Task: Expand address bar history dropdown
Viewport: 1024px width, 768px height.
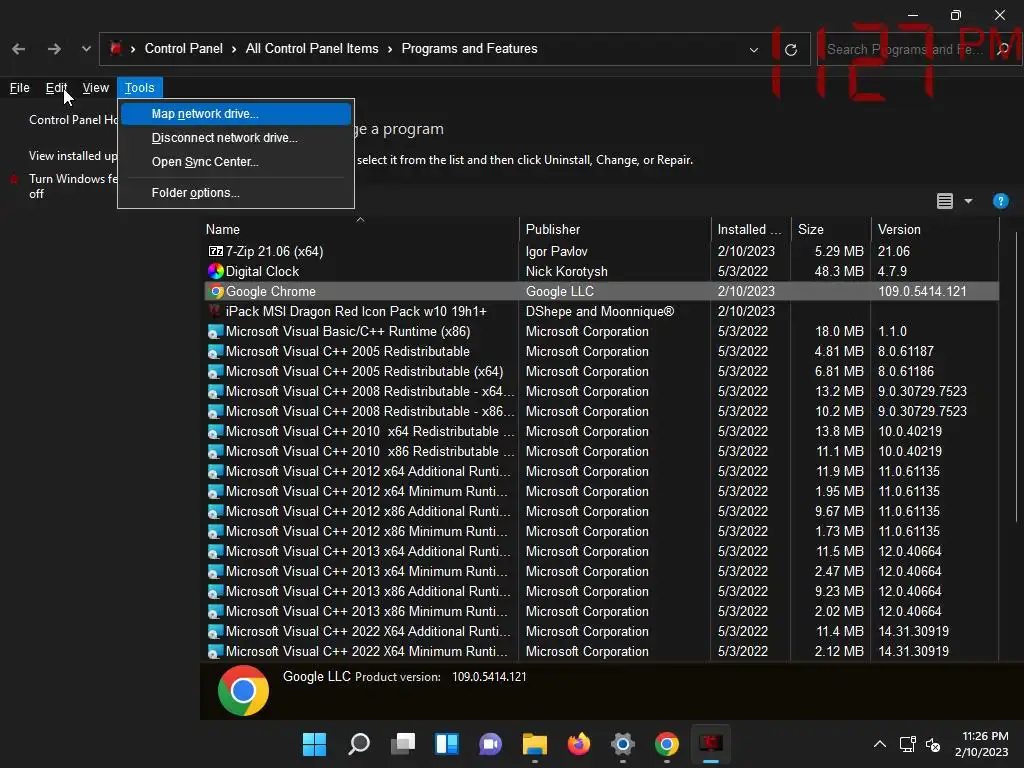Action: [x=754, y=50]
